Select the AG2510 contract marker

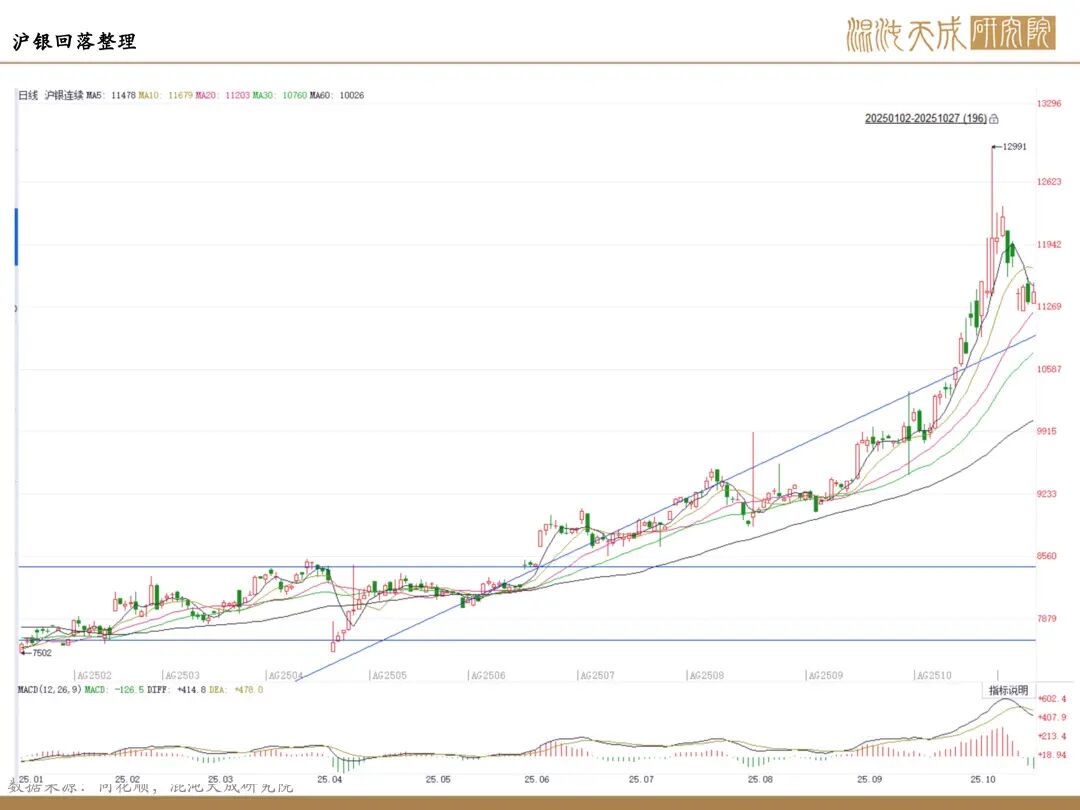tap(936, 676)
